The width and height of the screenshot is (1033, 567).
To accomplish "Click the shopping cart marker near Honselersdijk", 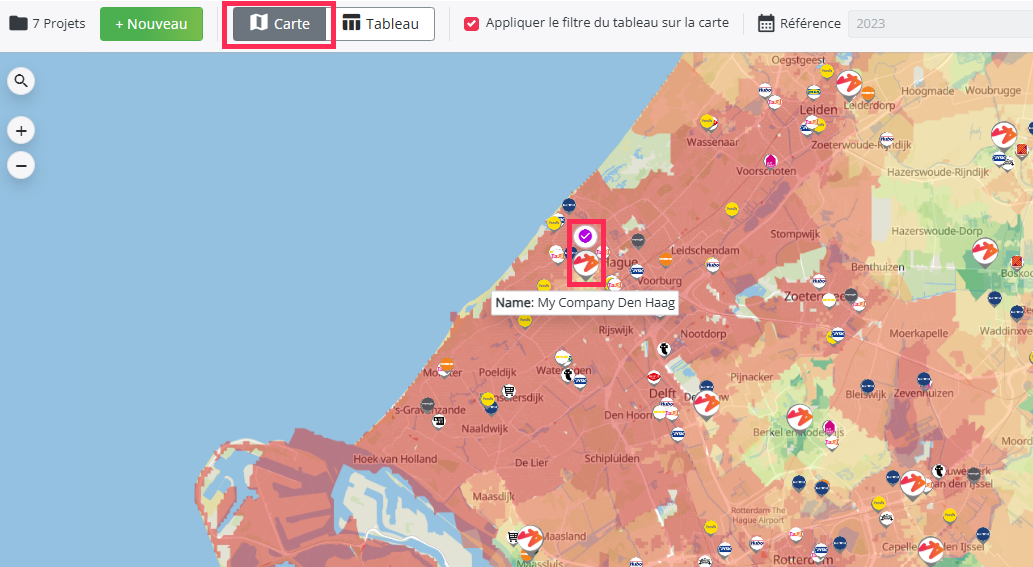I will [x=508, y=391].
